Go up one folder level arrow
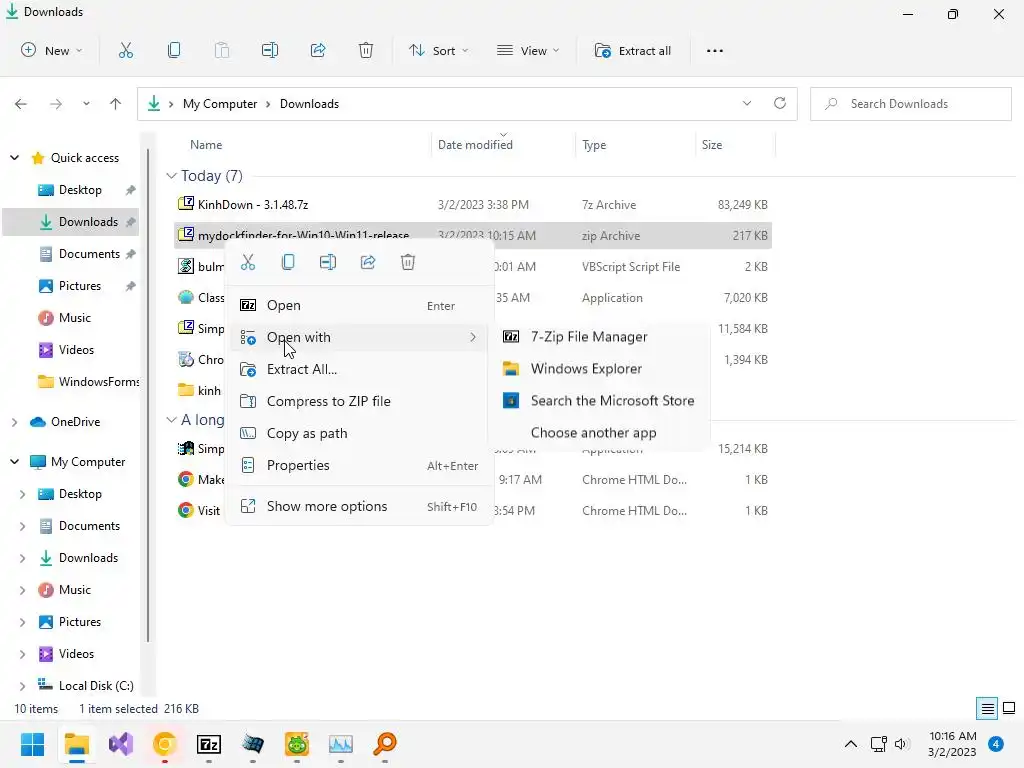Screen dimensions: 1024x768 pyautogui.click(x=116, y=104)
